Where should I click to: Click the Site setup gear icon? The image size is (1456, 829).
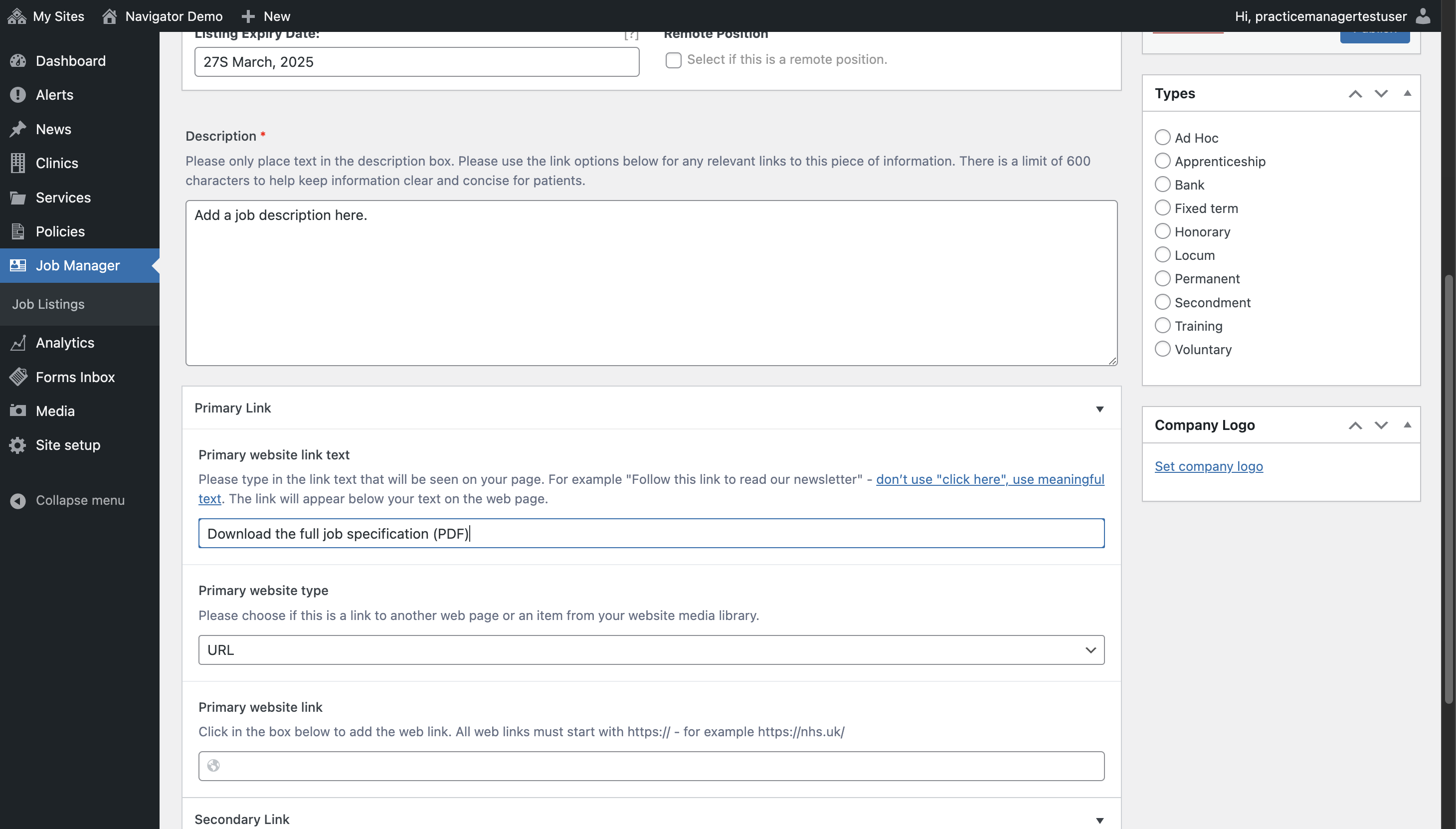tap(17, 445)
